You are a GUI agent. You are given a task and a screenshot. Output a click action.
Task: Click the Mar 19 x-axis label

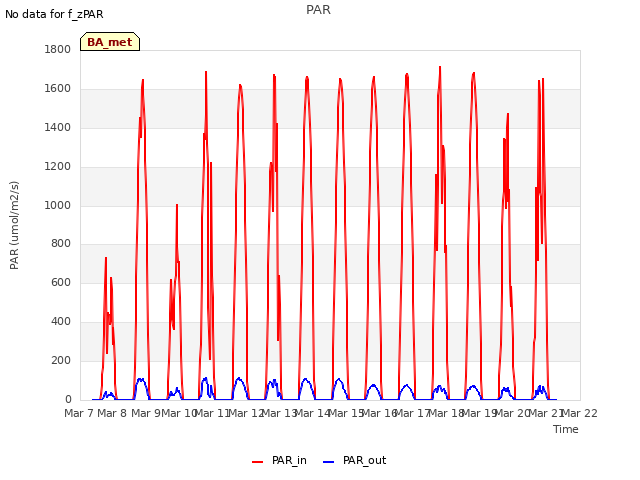pyautogui.click(x=479, y=413)
